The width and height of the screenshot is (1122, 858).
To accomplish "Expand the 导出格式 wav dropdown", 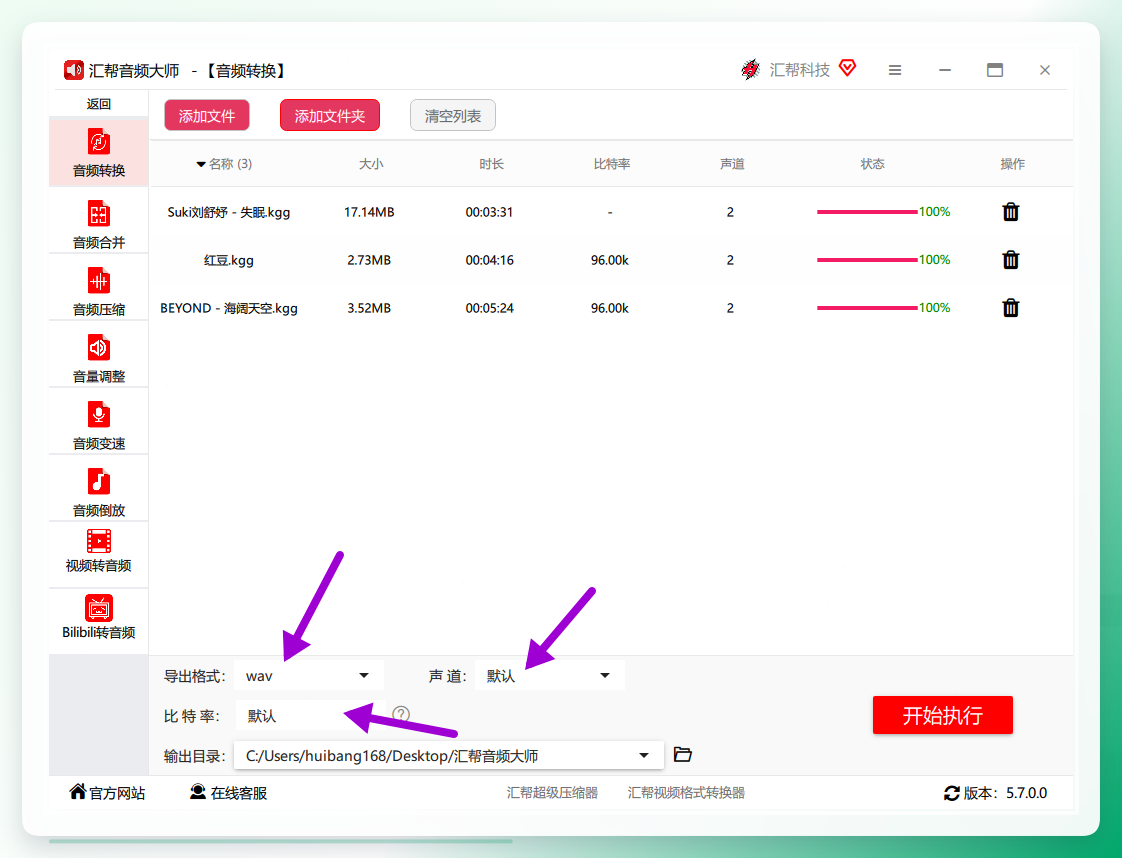I will [308, 676].
